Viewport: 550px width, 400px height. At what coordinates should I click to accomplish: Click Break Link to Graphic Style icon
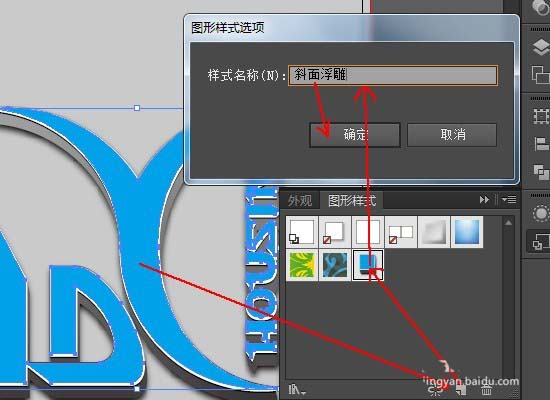point(436,389)
